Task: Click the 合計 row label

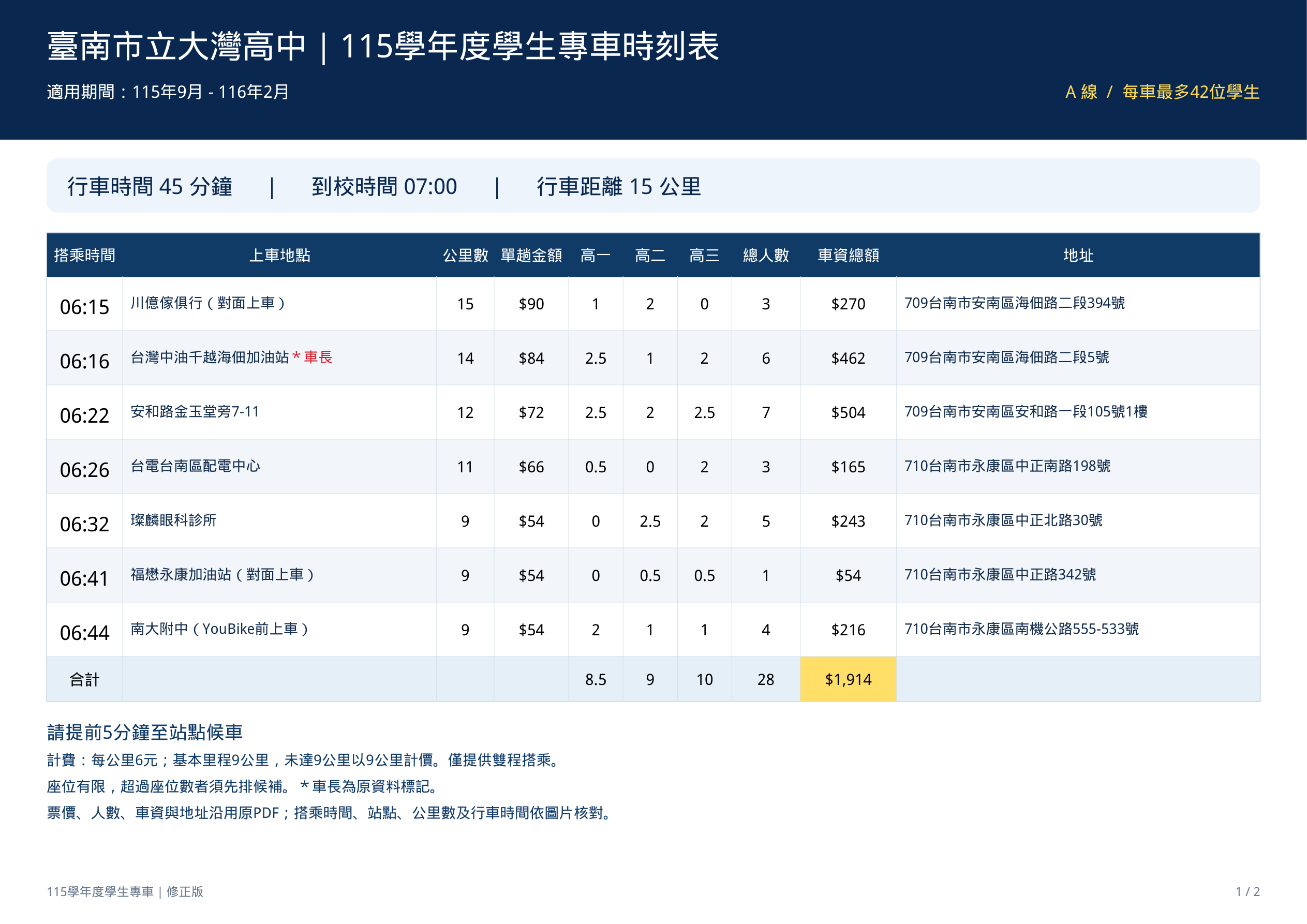Action: coord(84,679)
